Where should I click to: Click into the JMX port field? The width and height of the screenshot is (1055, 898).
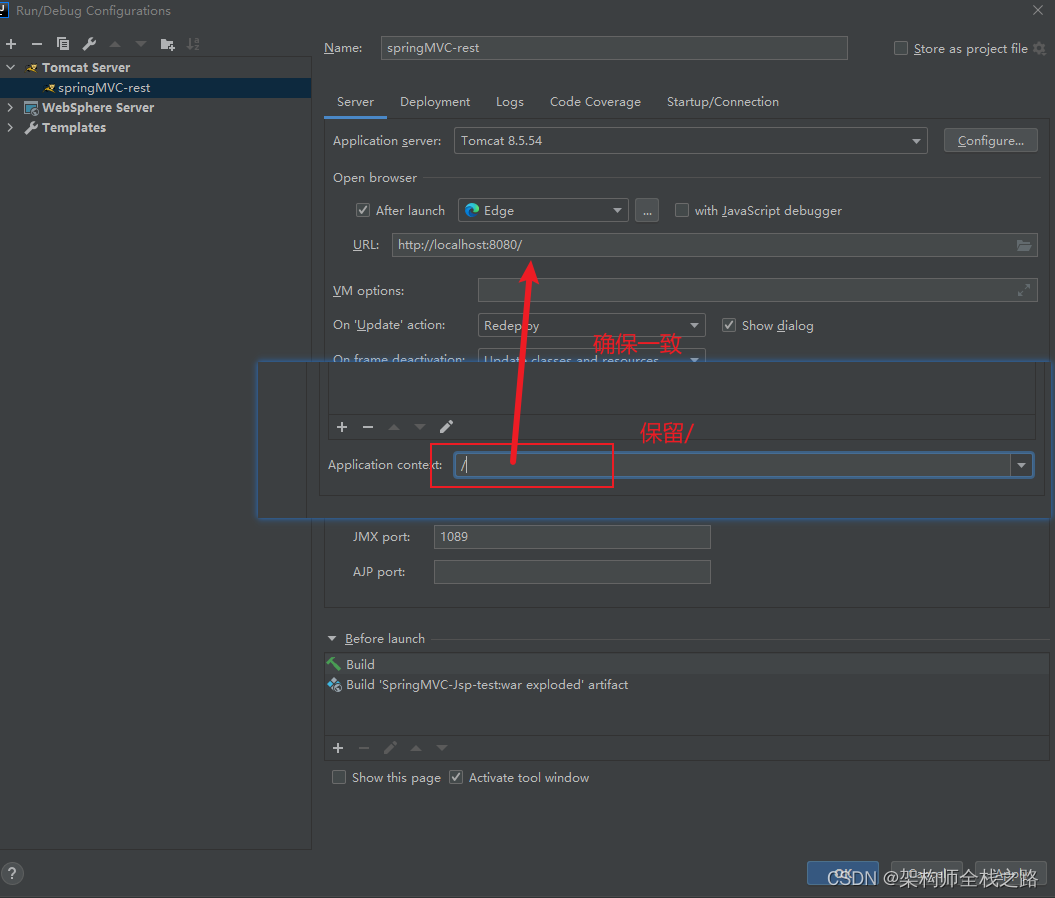[x=572, y=537]
